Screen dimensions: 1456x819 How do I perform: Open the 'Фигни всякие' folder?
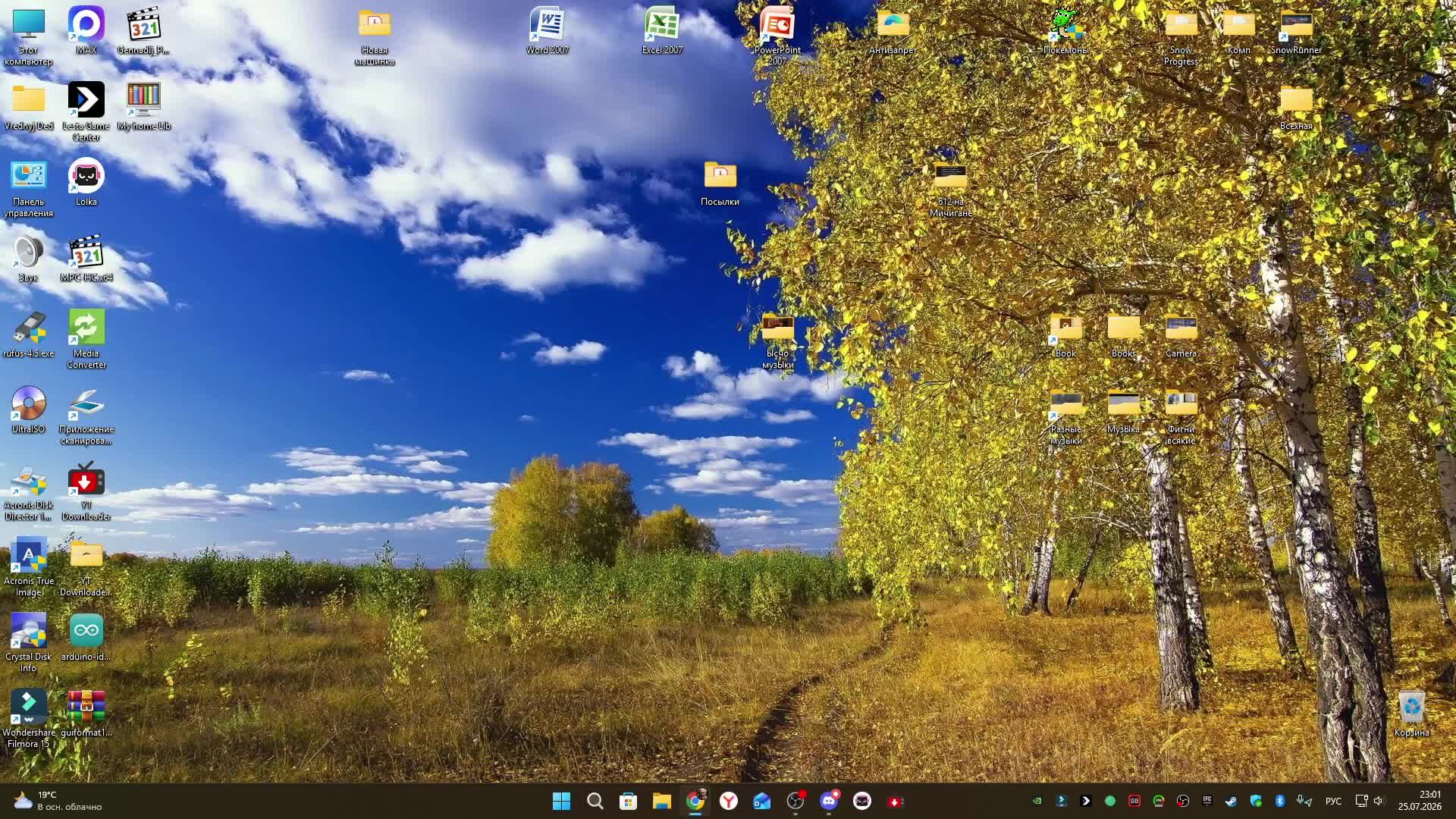pos(1181,416)
